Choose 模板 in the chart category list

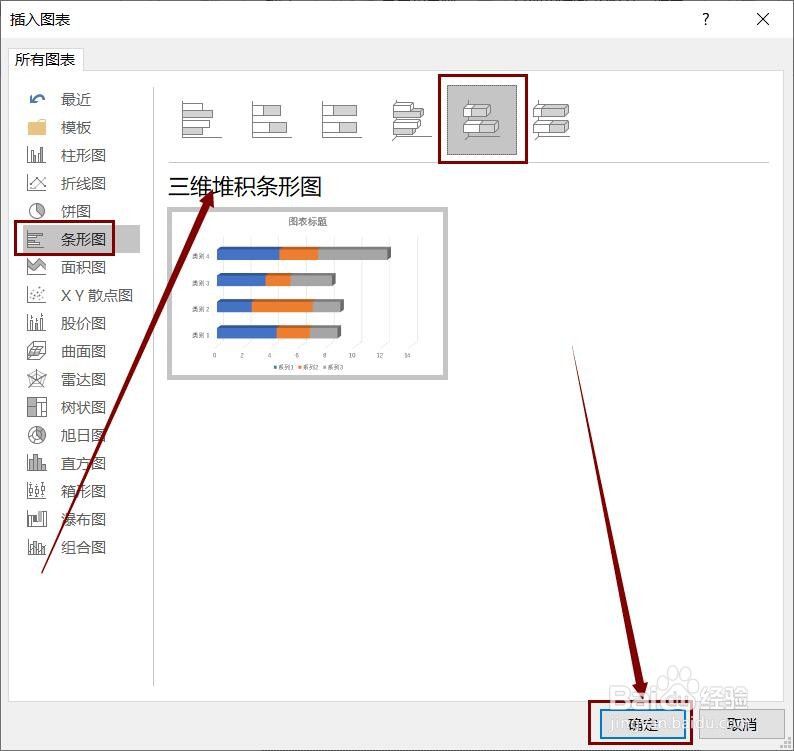pyautogui.click(x=76, y=127)
